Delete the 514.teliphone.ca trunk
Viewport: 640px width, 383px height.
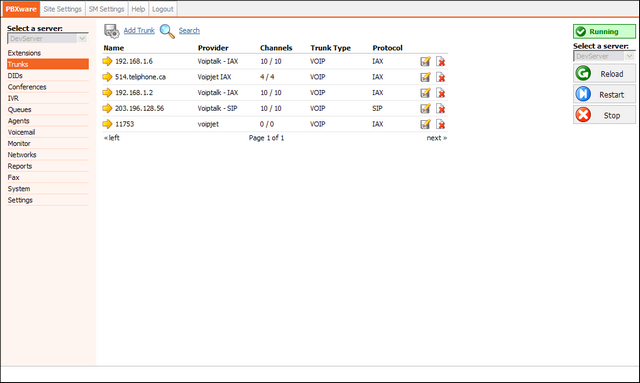440,77
